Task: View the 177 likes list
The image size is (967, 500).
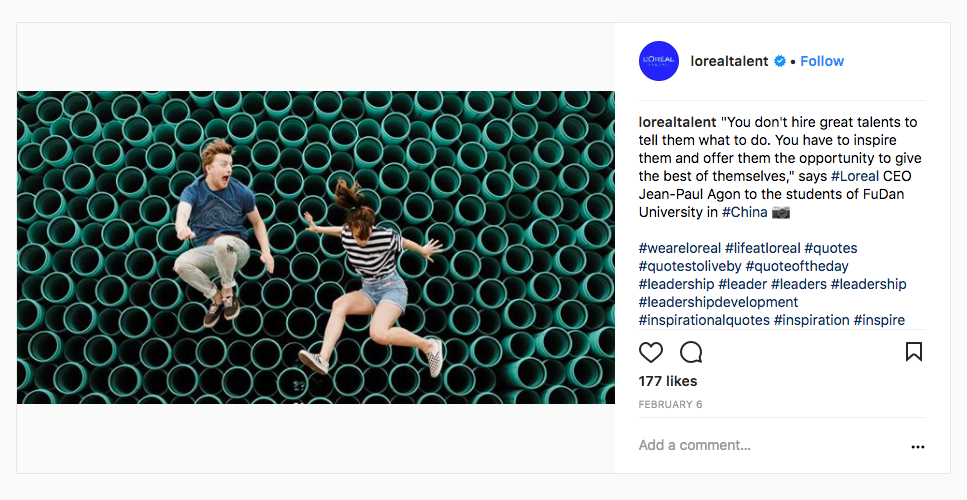Action: tap(668, 381)
